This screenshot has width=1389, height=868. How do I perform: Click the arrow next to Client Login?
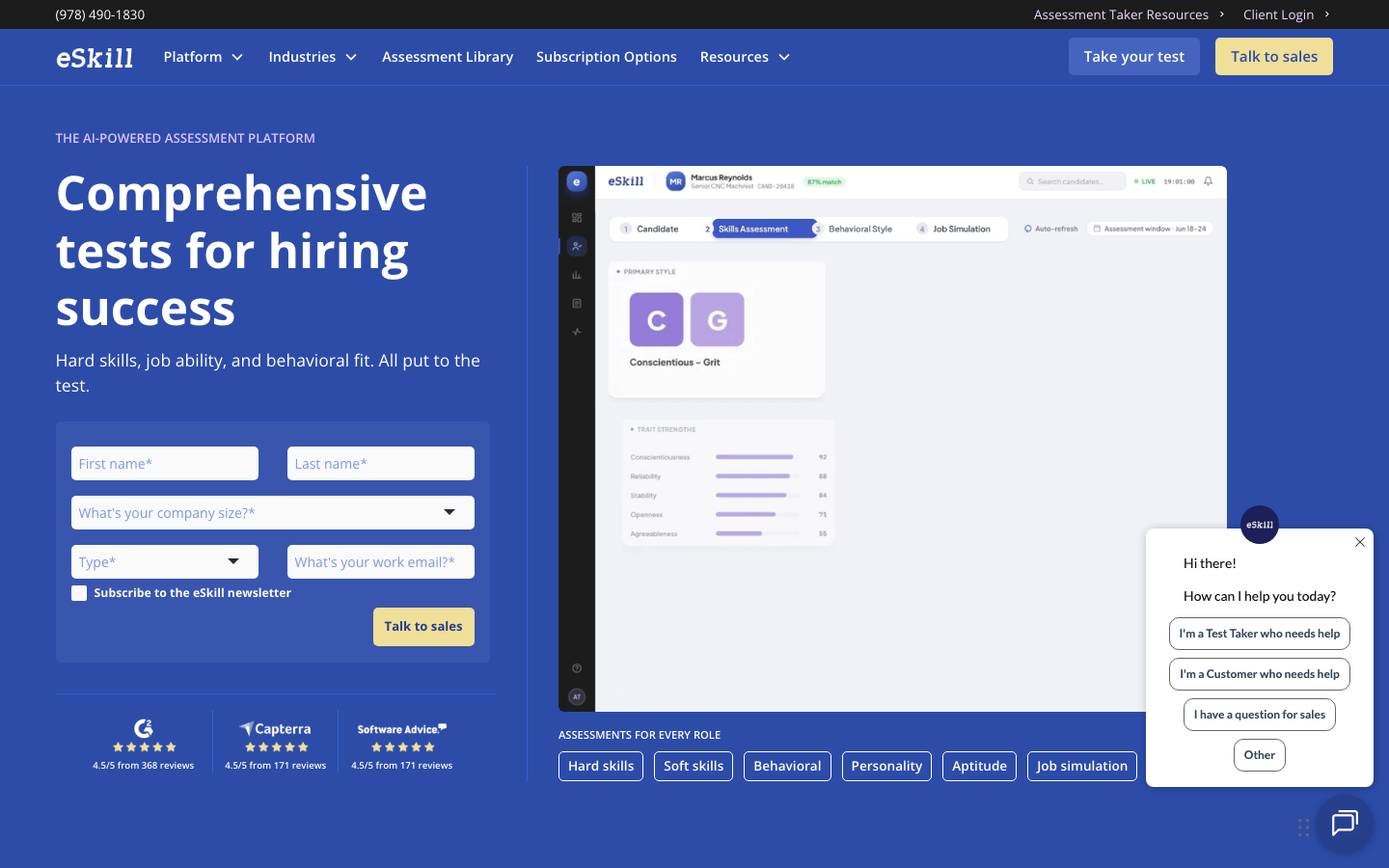(x=1327, y=14)
